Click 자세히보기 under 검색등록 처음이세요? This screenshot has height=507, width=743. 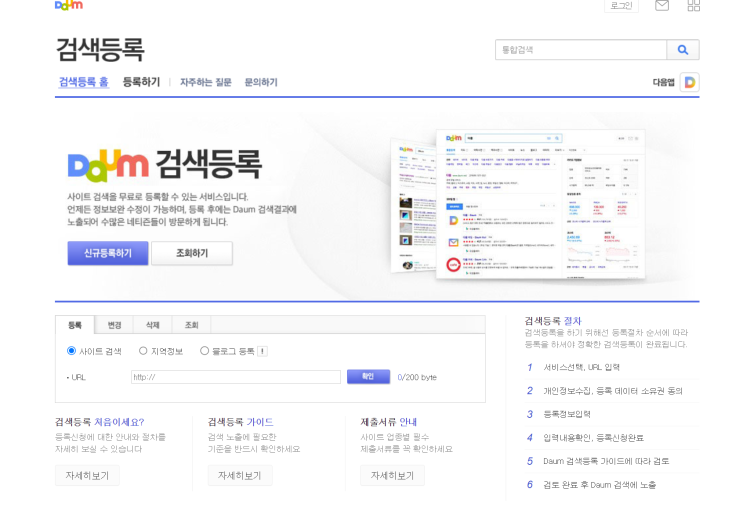(x=87, y=475)
